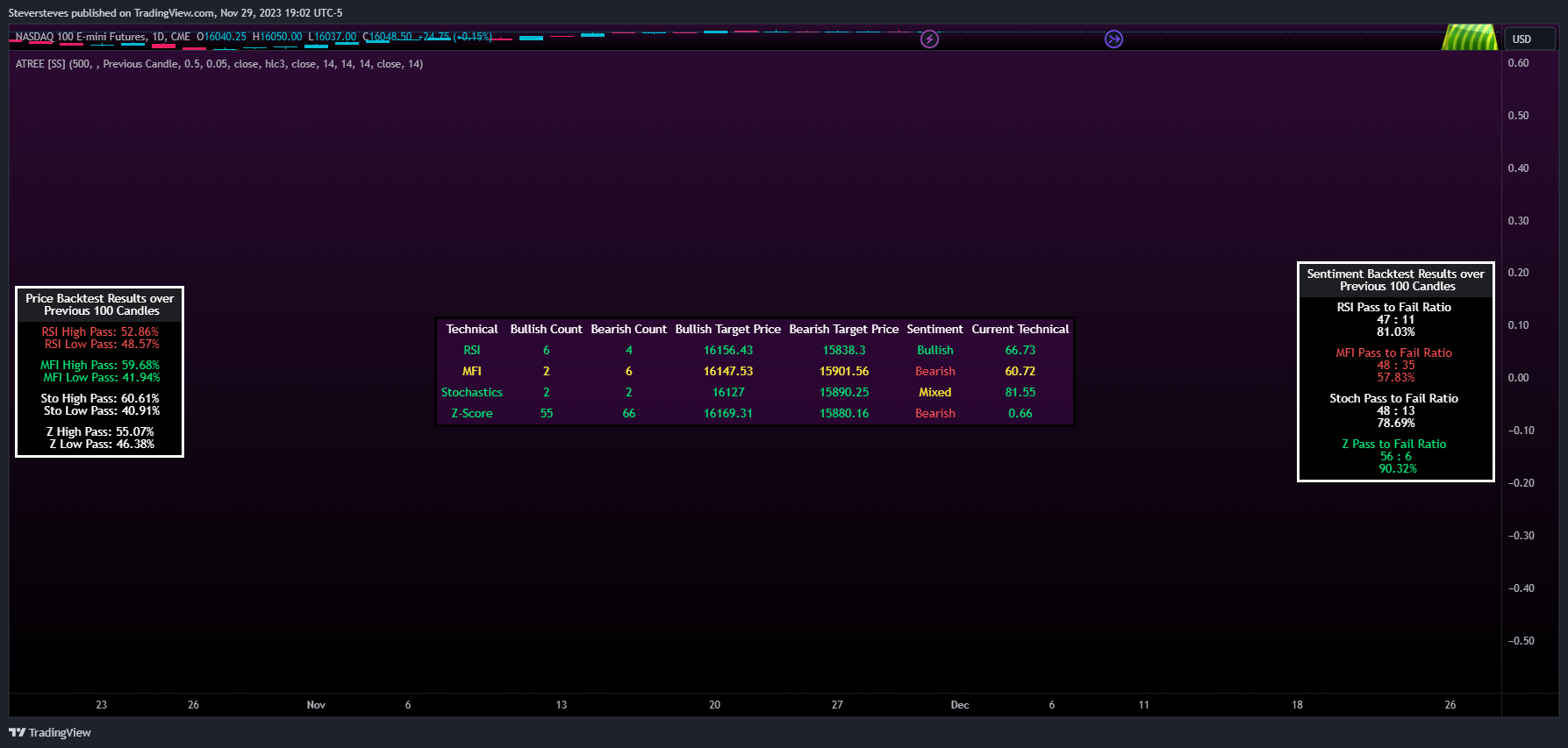Viewport: 1568px width, 748px height.
Task: Click RSI bearish target price 15838.3
Action: (x=844, y=350)
